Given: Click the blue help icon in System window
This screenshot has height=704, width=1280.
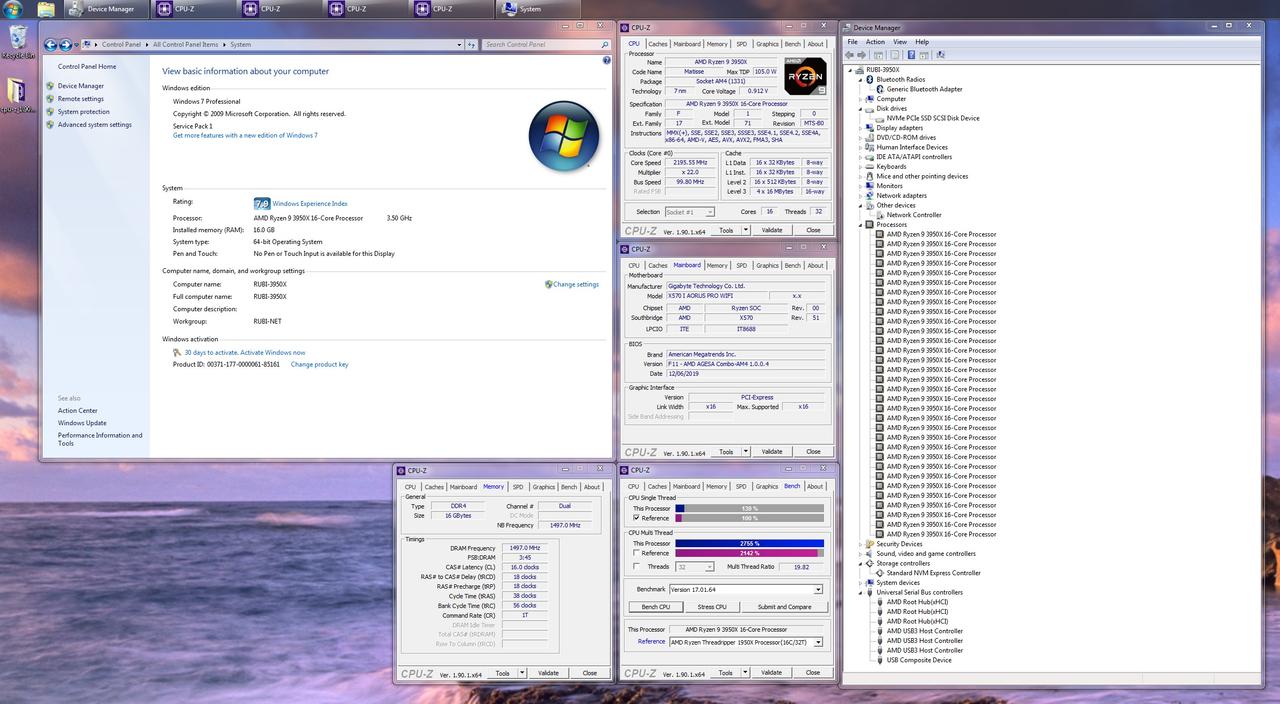Looking at the screenshot, I should (x=606, y=61).
